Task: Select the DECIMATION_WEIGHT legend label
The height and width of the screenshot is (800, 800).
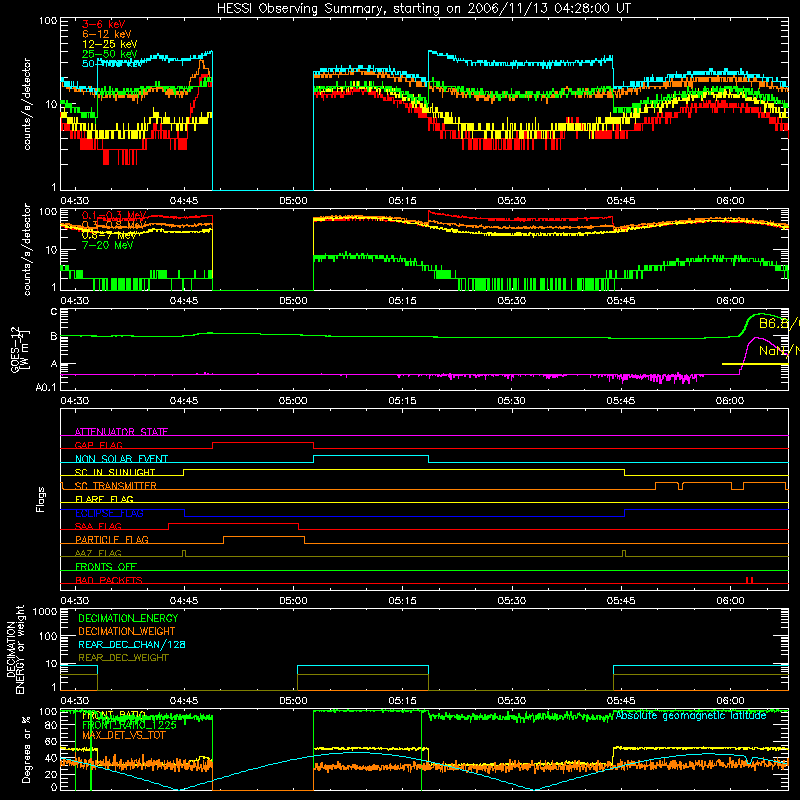Action: (x=127, y=632)
